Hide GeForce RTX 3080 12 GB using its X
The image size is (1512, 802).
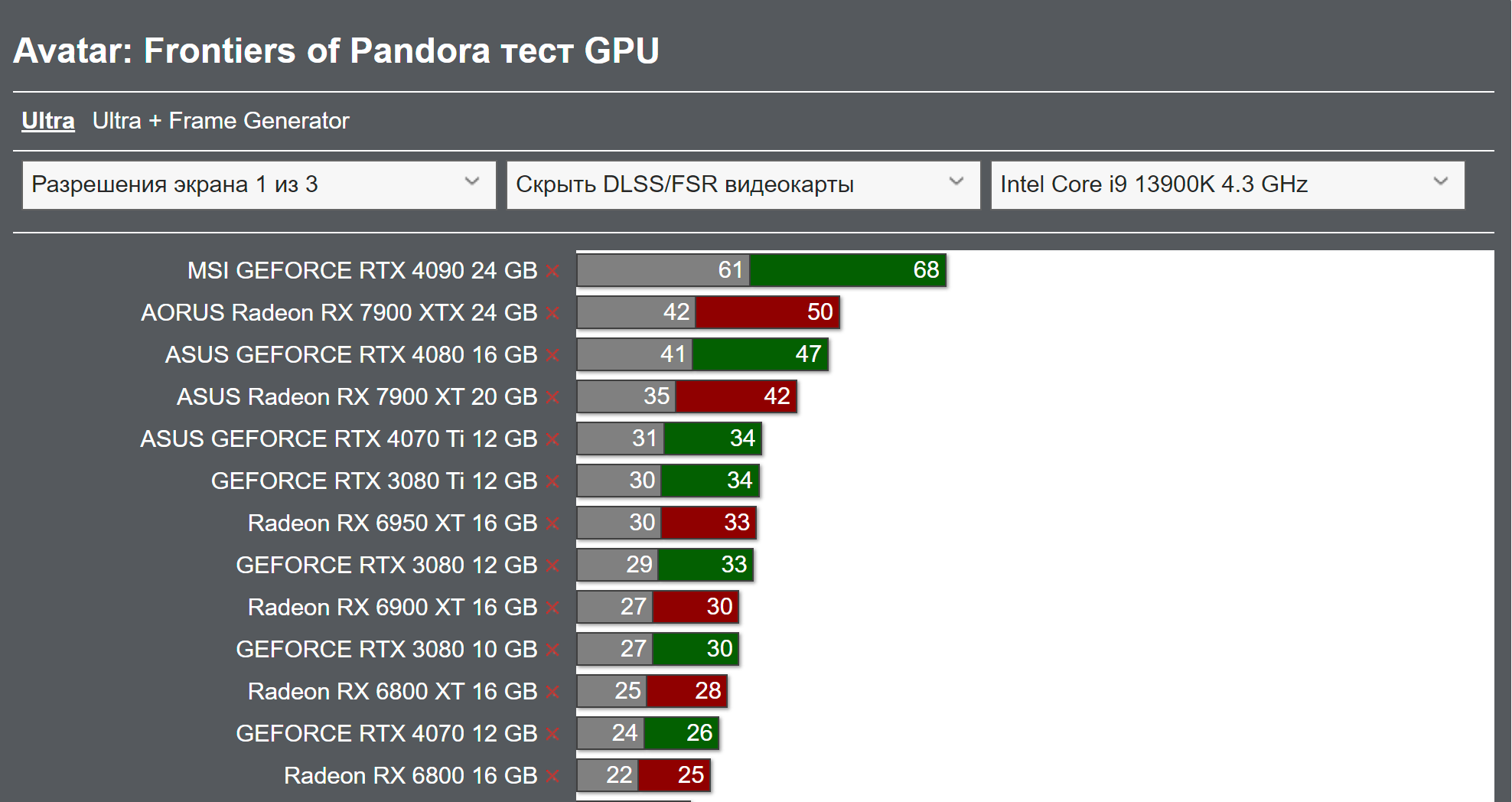(552, 566)
